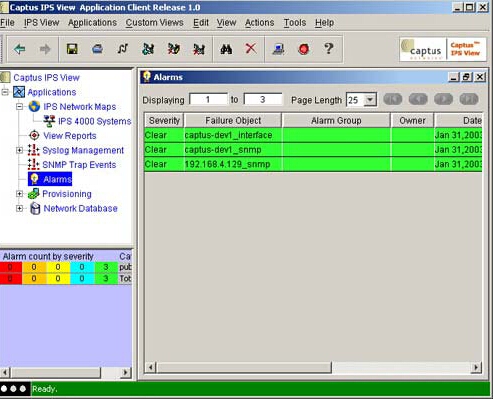Click the toolbar icon right after print
Viewport: 493px width, 399px height.
point(123,49)
